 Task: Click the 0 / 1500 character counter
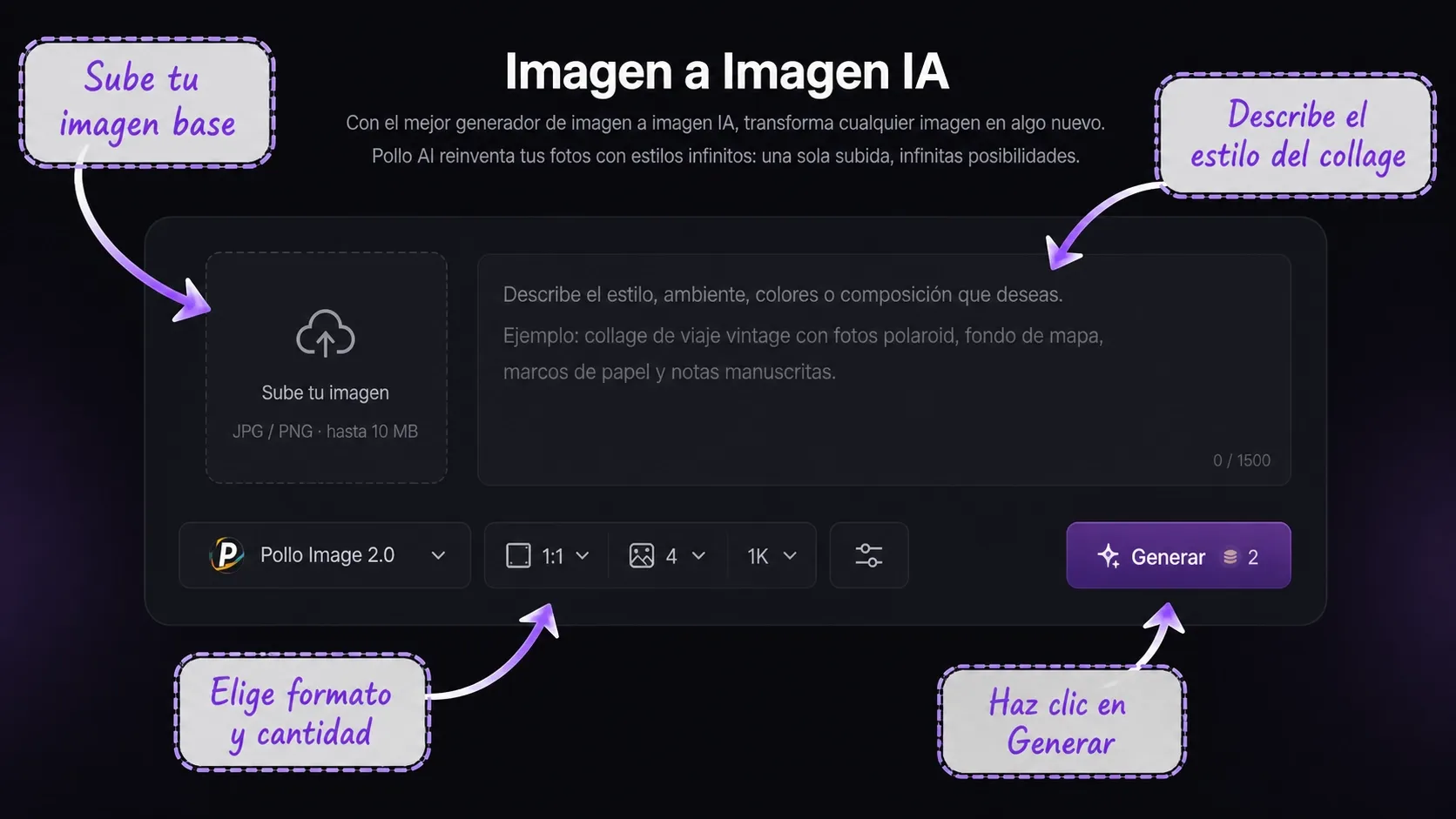click(x=1242, y=460)
